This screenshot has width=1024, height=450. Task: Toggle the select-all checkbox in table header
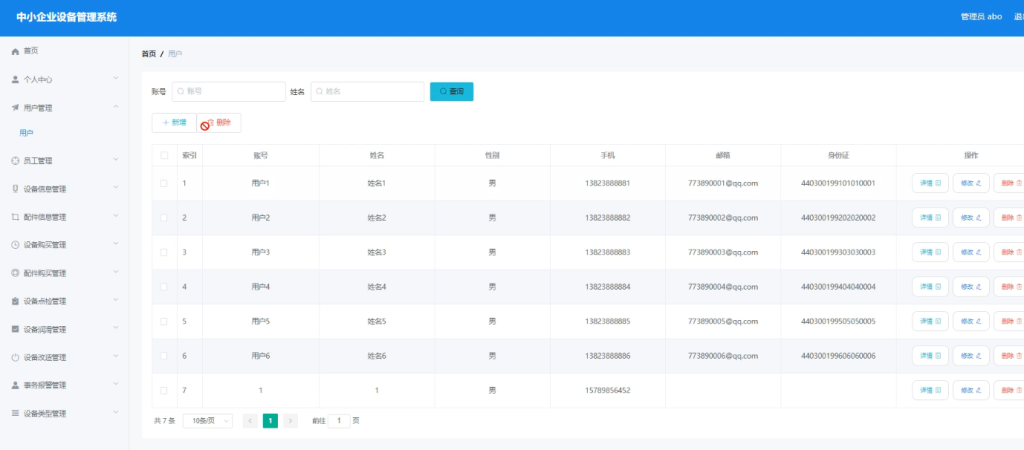tap(164, 155)
